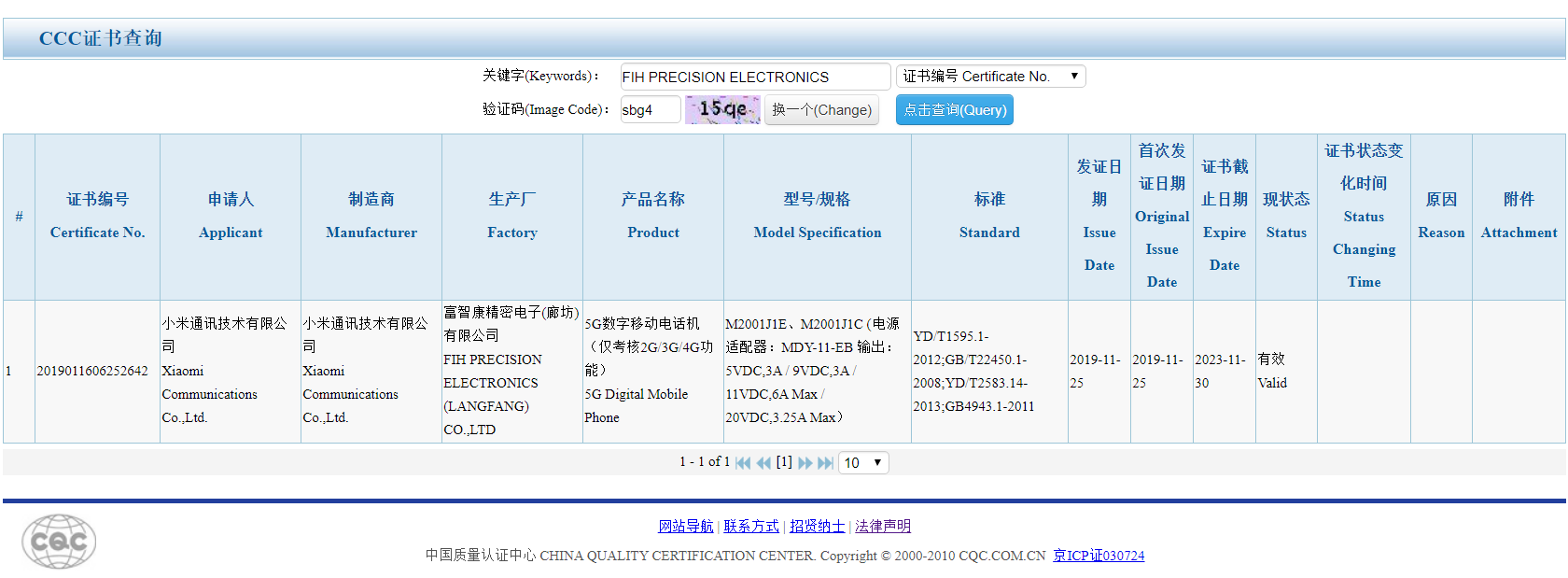Click the CQC logo
The height and width of the screenshot is (578, 1568).
coord(59,542)
